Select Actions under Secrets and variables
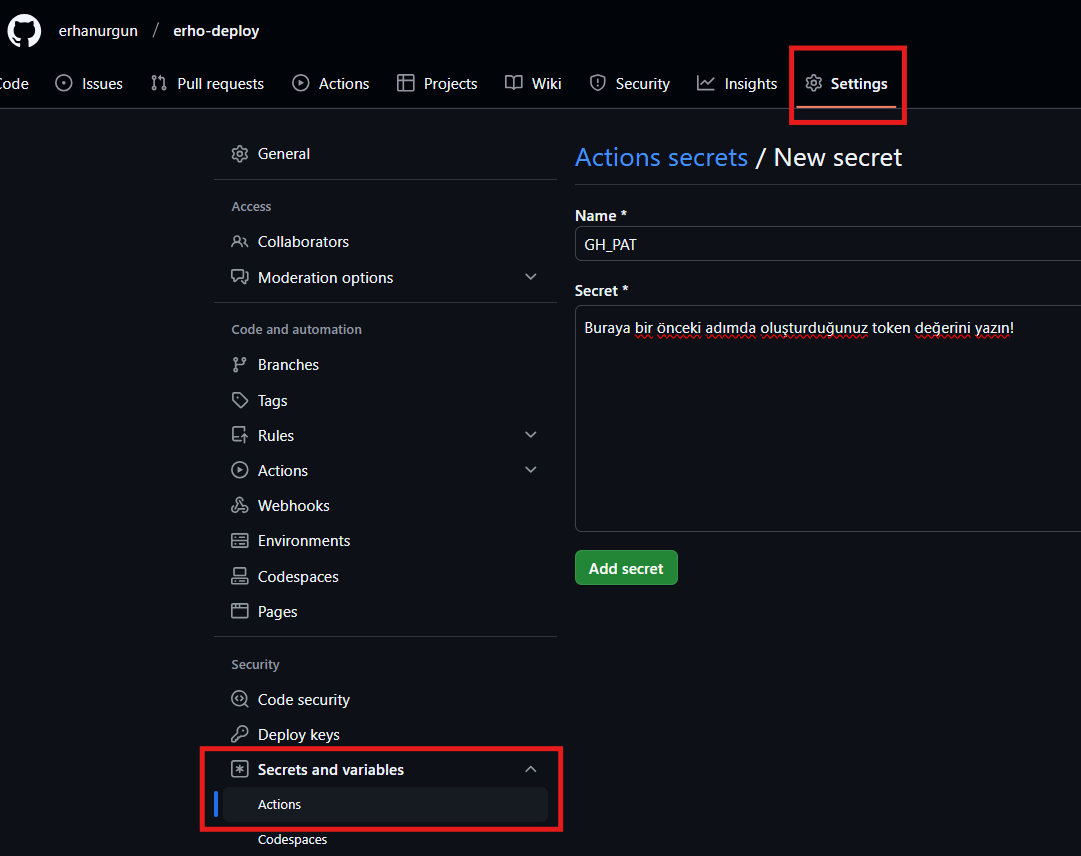Screen dimensions: 1081x856 click(x=385, y=804)
